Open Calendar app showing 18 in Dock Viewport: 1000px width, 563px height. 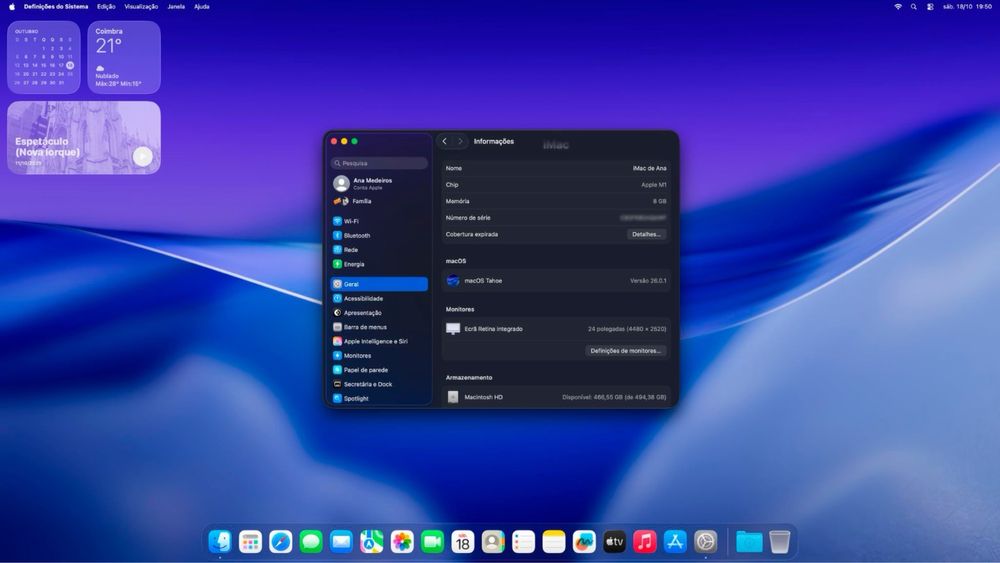coord(462,541)
